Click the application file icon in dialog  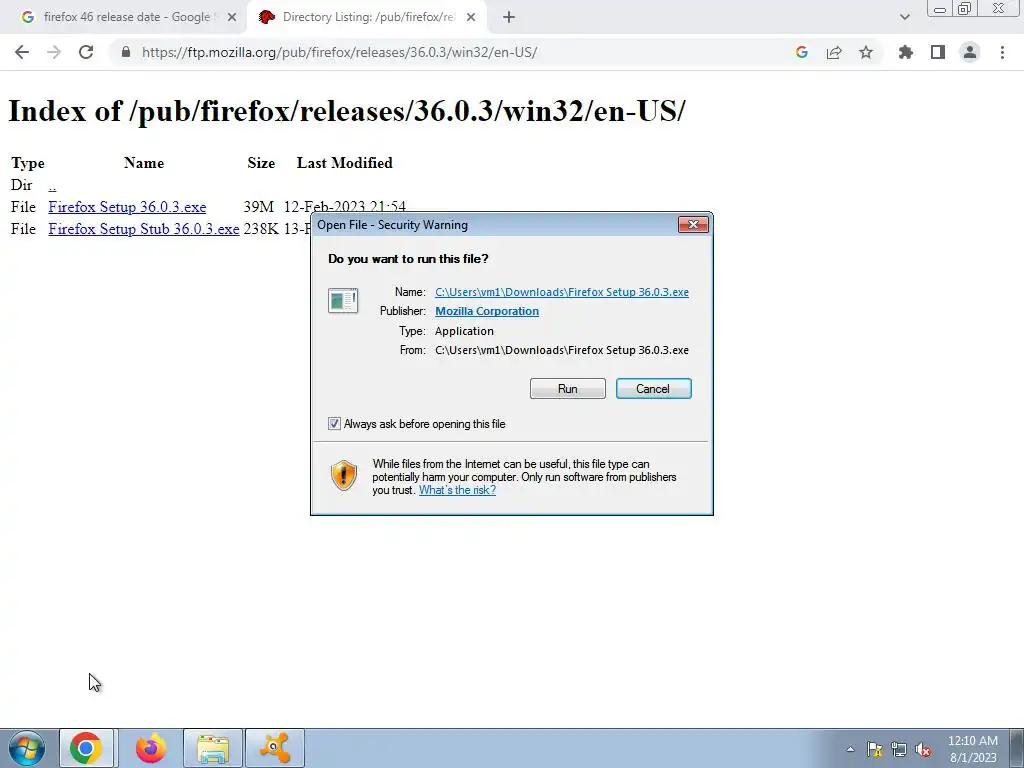[343, 301]
